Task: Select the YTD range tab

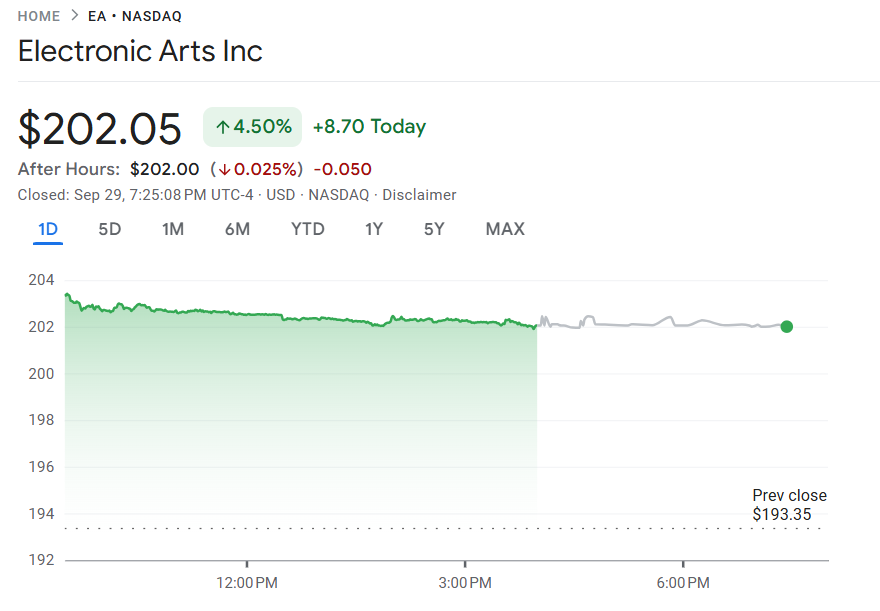Action: click(x=308, y=229)
